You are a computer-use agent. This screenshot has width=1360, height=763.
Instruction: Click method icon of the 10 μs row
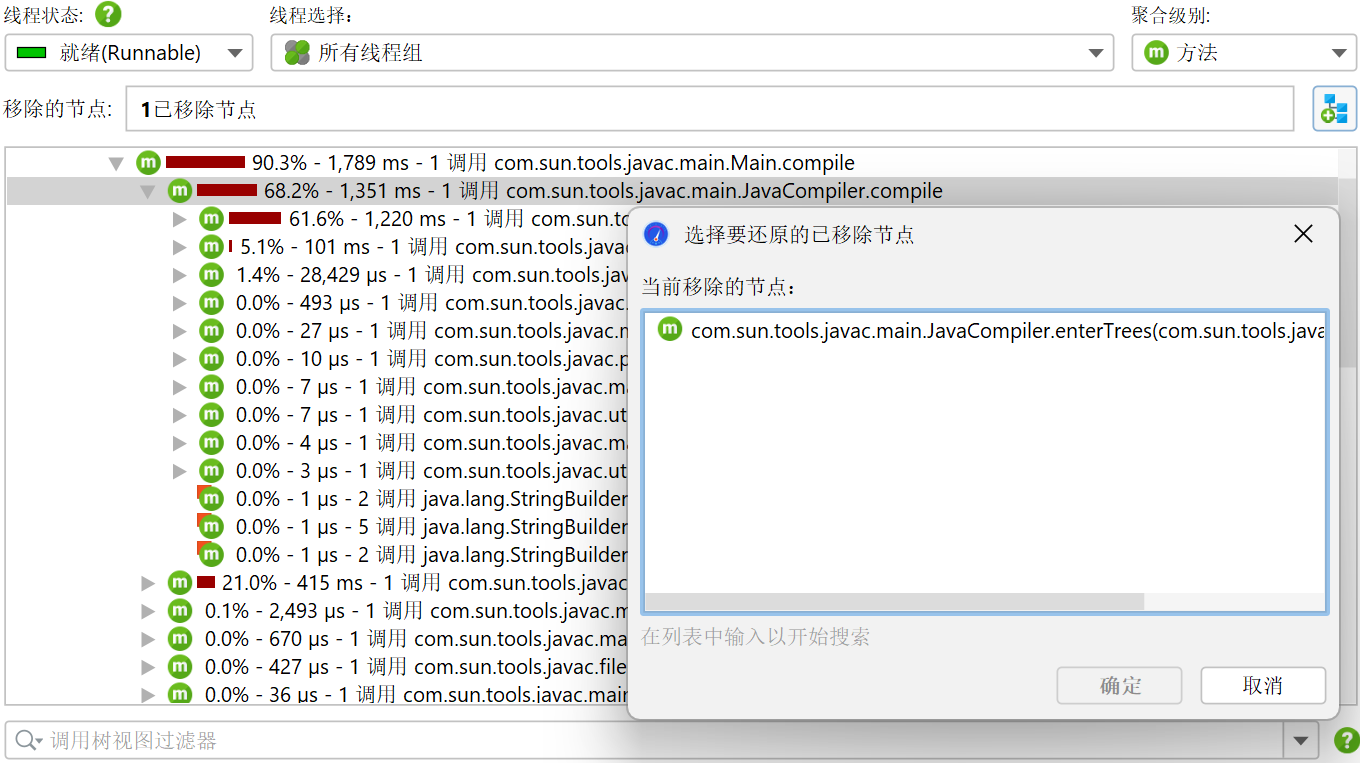pos(211,359)
